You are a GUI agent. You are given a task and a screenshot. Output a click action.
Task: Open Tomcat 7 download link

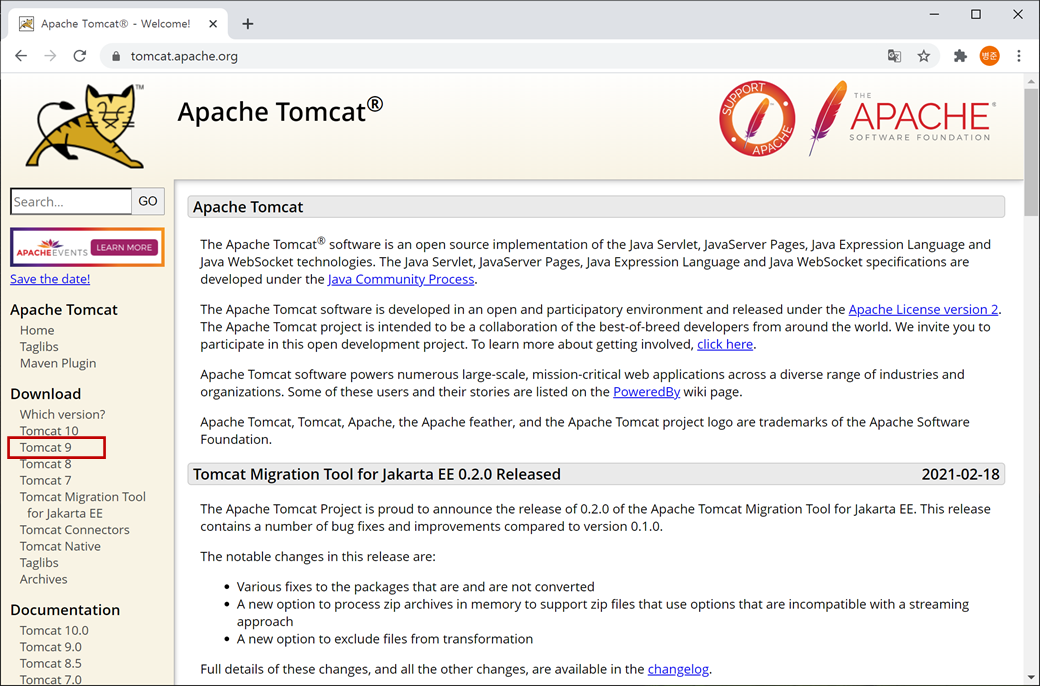[x=46, y=481]
